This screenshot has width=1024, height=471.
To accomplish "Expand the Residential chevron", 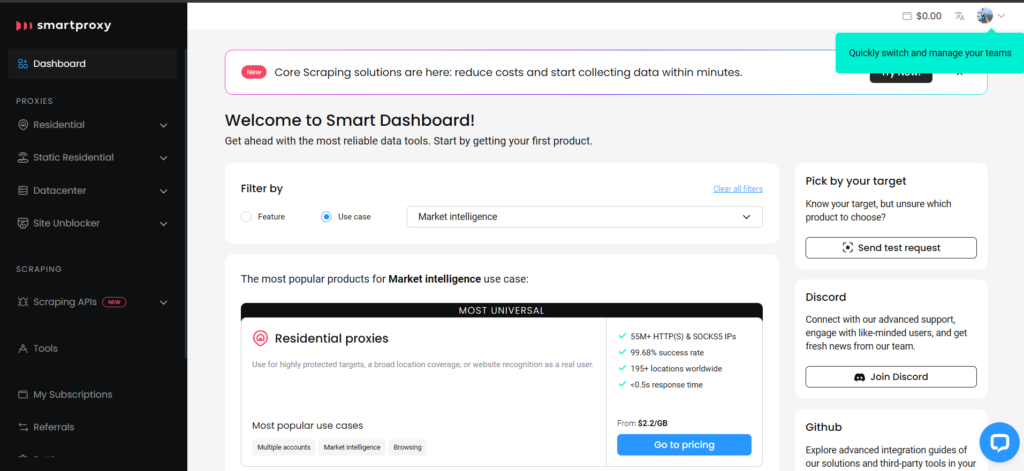I will (x=163, y=125).
